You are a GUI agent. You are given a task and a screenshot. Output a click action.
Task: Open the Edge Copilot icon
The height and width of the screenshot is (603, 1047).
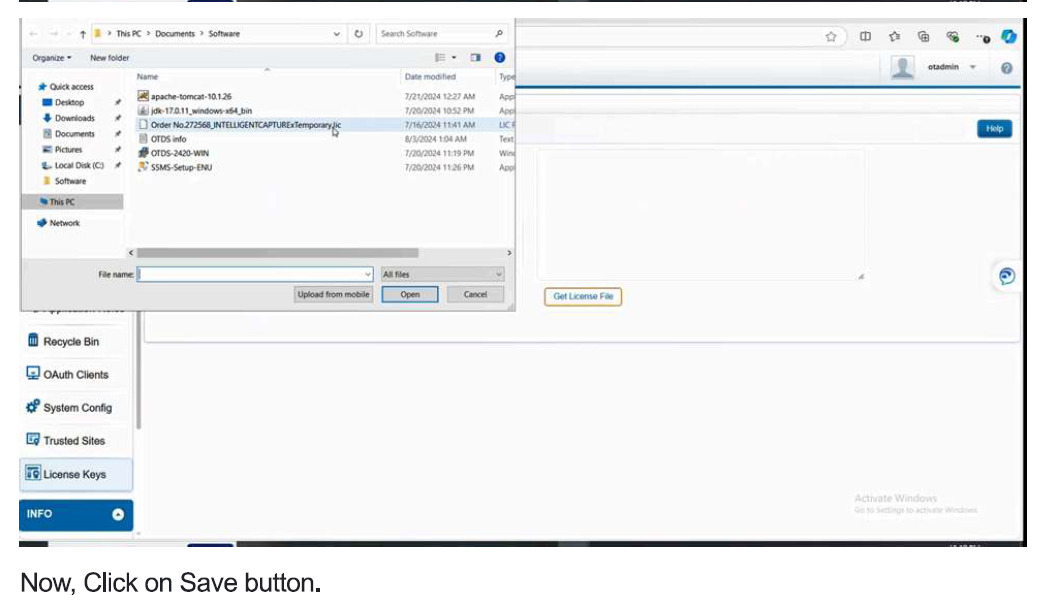coord(1009,37)
